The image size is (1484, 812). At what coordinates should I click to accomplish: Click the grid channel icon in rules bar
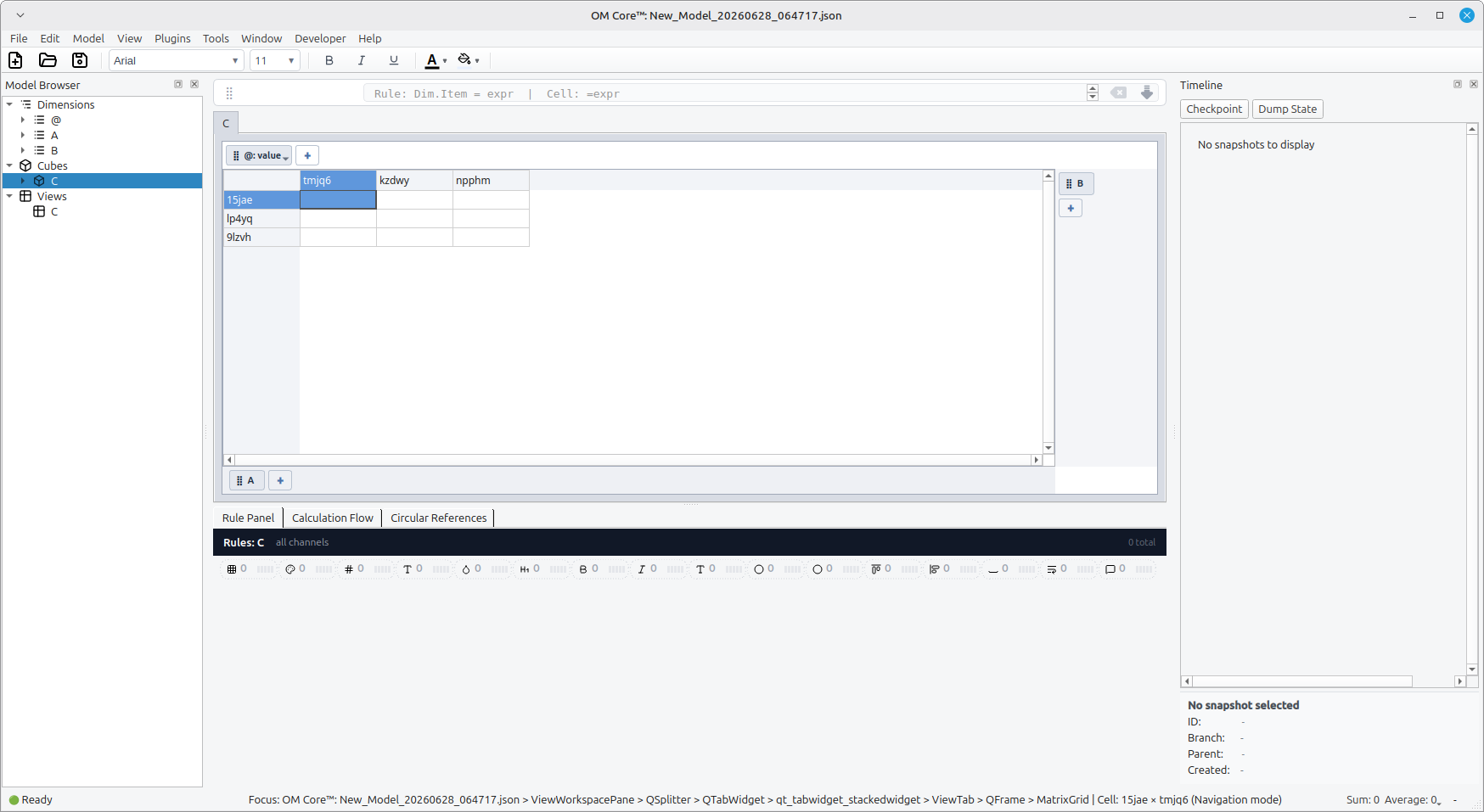pyautogui.click(x=232, y=569)
